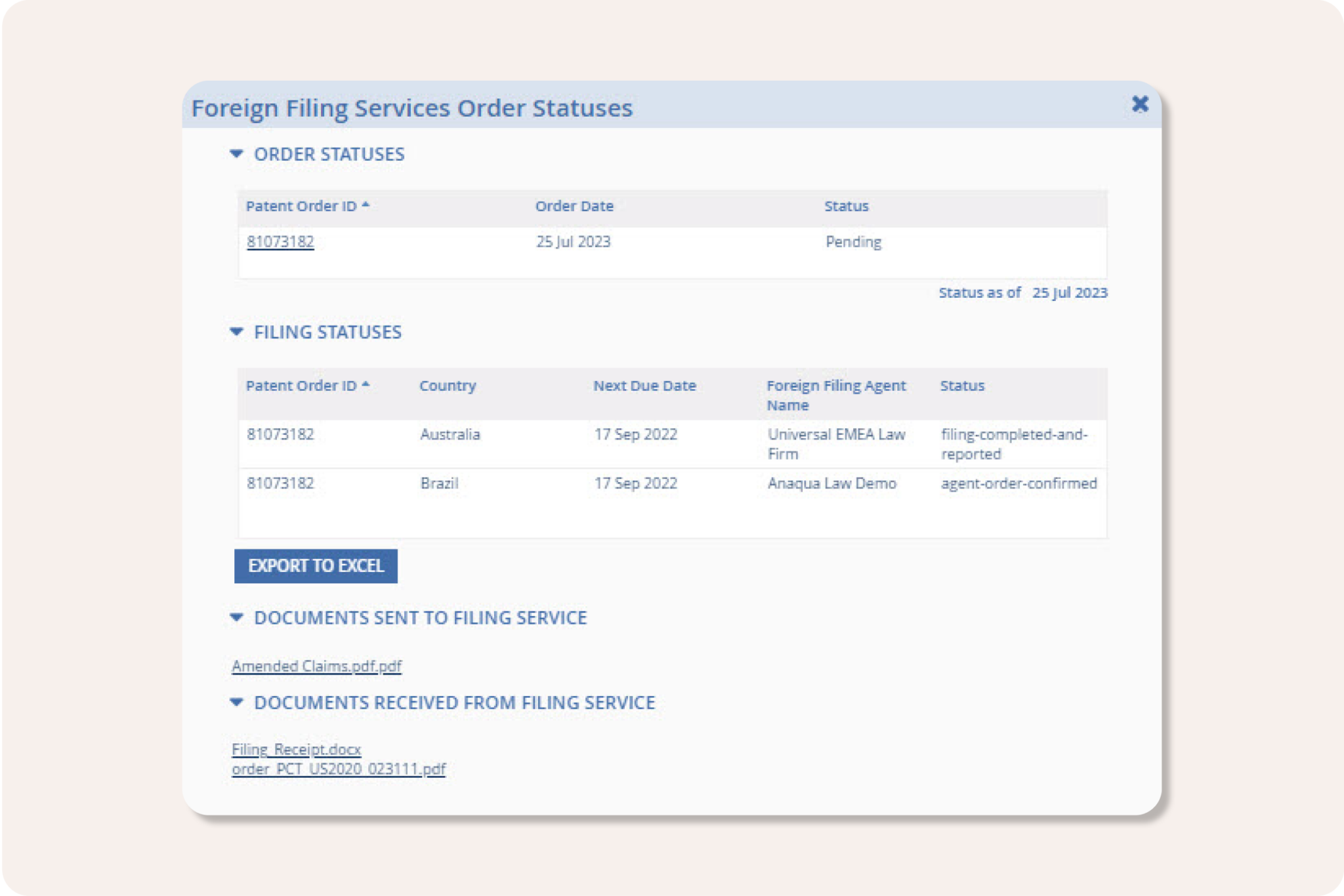This screenshot has width=1344, height=896.
Task: Open the Filing_Receipt.docx document
Action: pos(296,749)
